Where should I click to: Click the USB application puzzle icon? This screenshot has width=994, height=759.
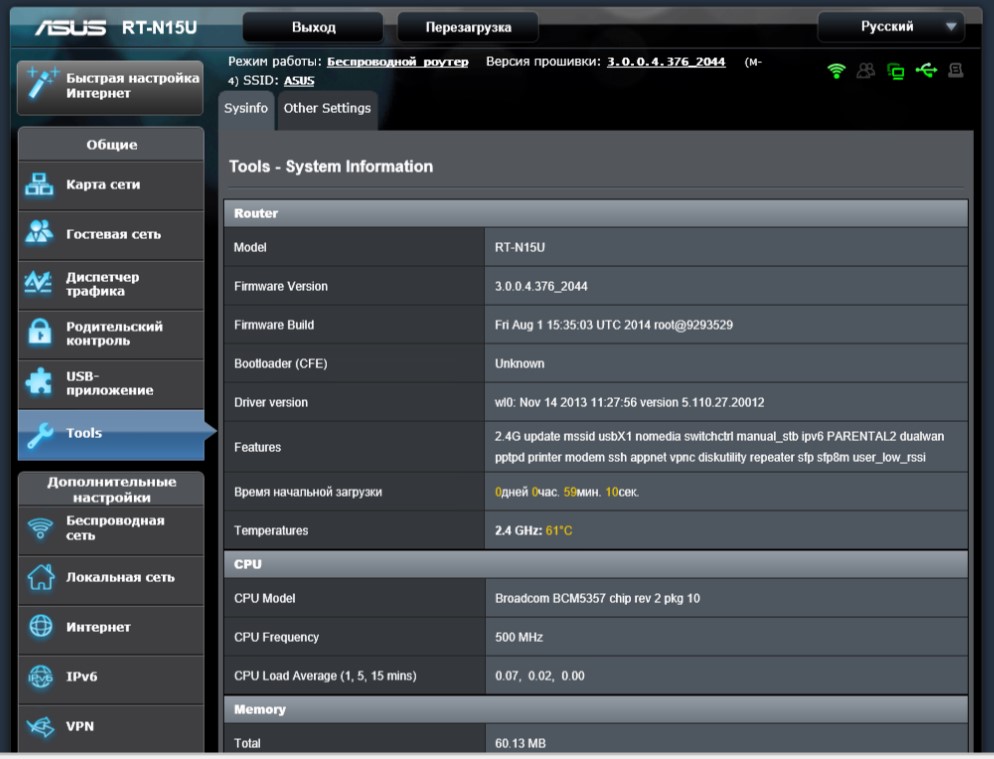pos(40,383)
